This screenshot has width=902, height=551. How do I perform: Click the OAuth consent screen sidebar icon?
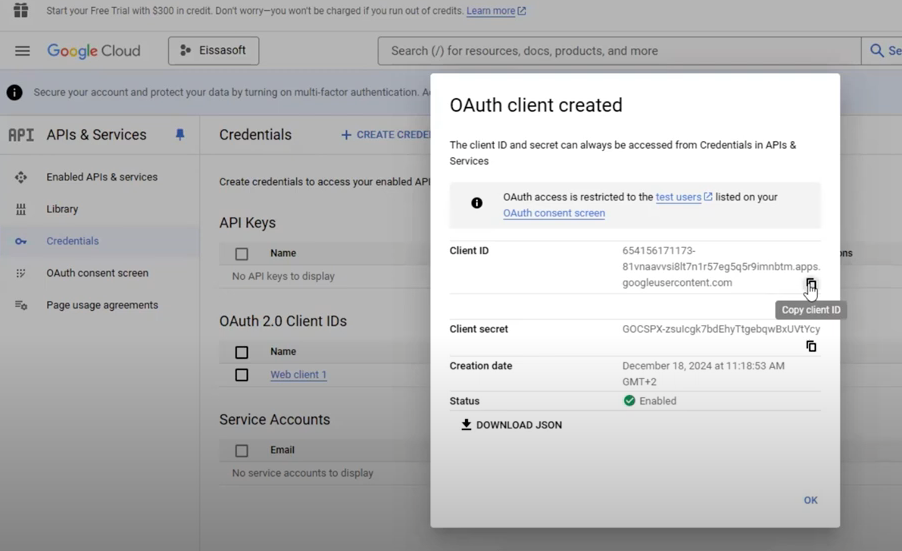pos(21,273)
